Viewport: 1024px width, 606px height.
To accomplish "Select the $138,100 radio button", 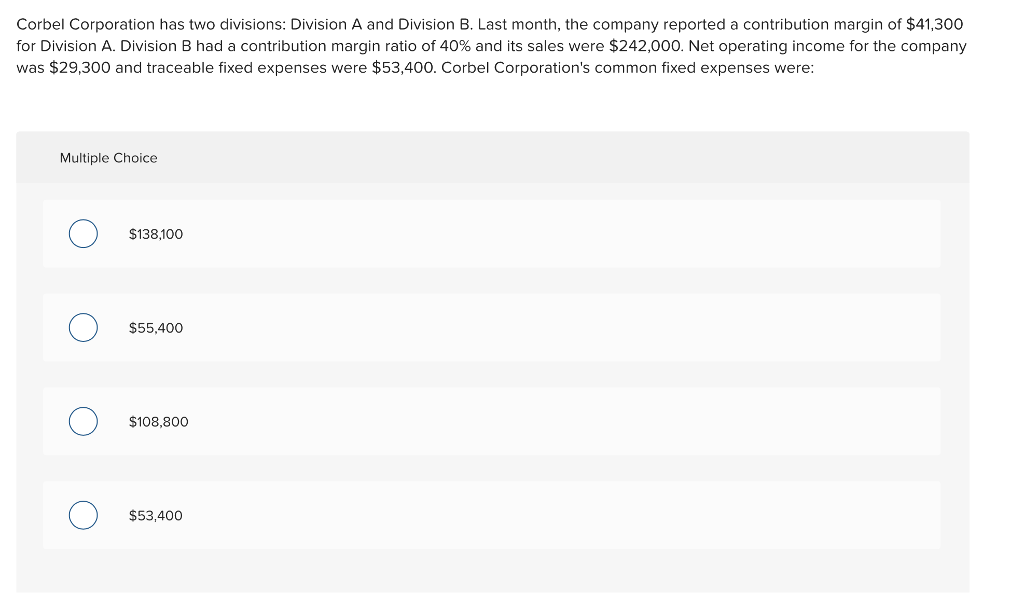I will tap(83, 233).
